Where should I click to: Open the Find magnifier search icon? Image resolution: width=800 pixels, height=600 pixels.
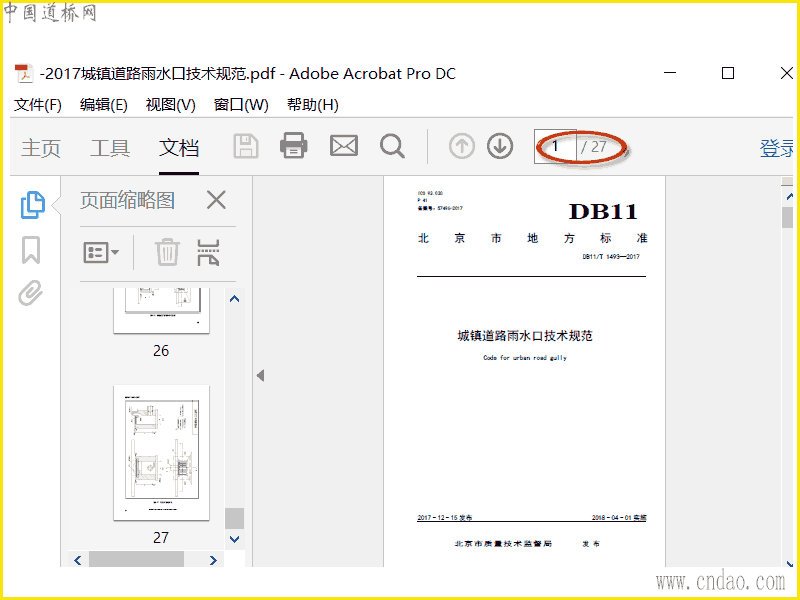pos(392,146)
